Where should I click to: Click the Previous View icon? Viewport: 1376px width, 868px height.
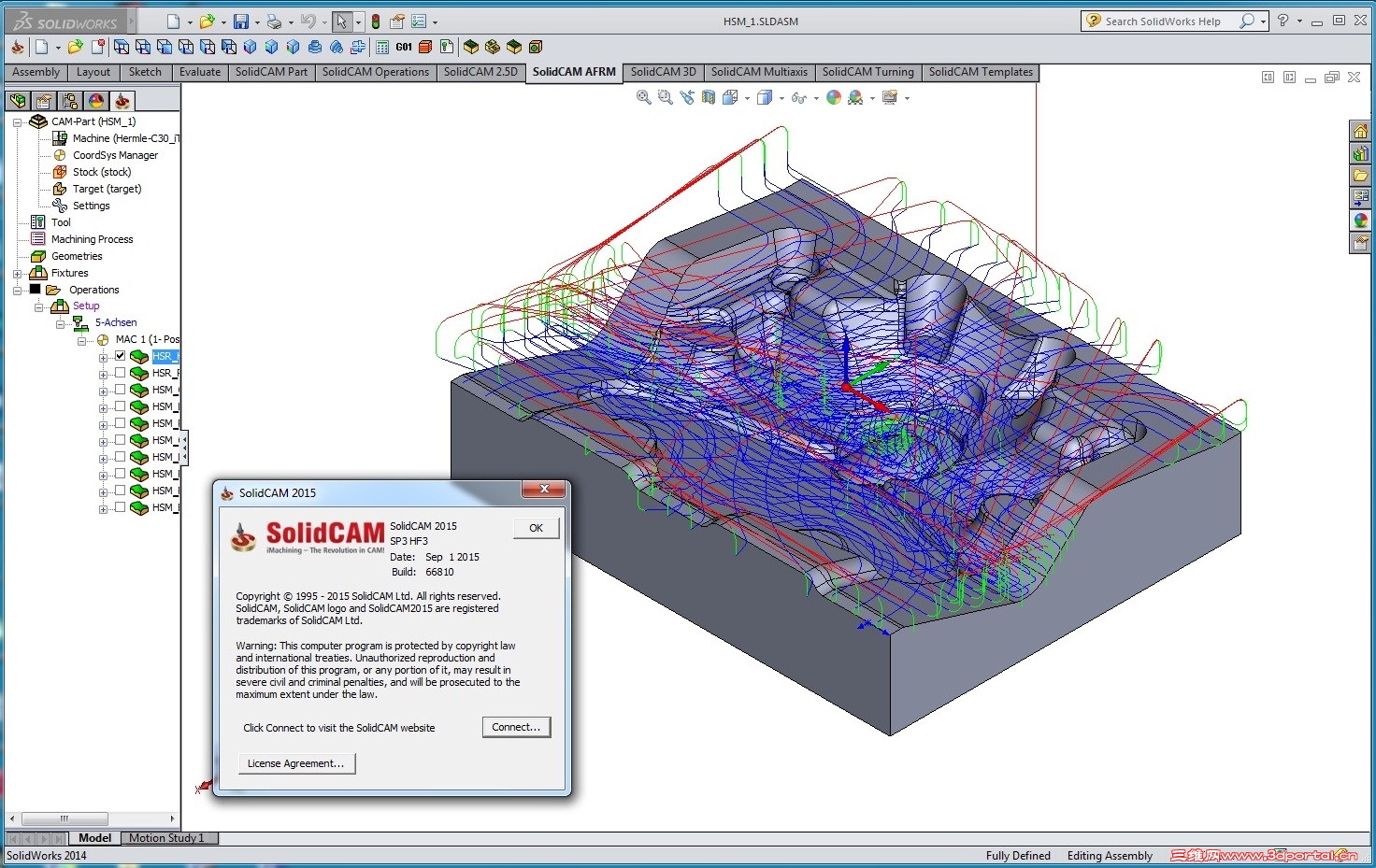pyautogui.click(x=687, y=97)
